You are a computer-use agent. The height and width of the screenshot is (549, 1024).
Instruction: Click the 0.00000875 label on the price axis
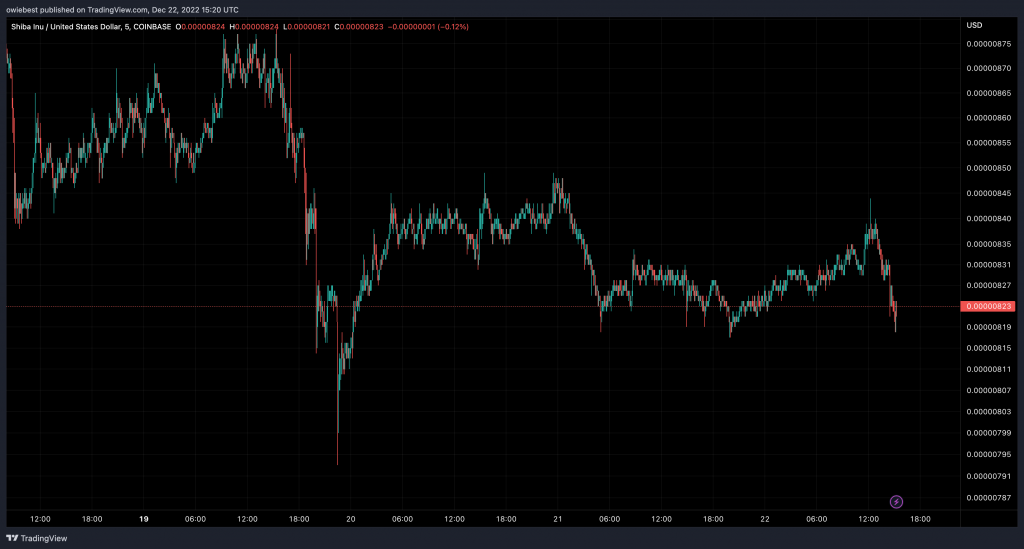coord(989,43)
